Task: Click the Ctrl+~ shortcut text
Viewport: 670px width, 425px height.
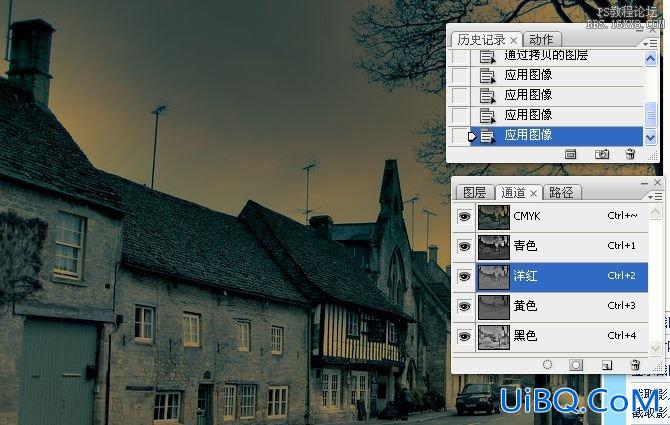Action: click(622, 216)
